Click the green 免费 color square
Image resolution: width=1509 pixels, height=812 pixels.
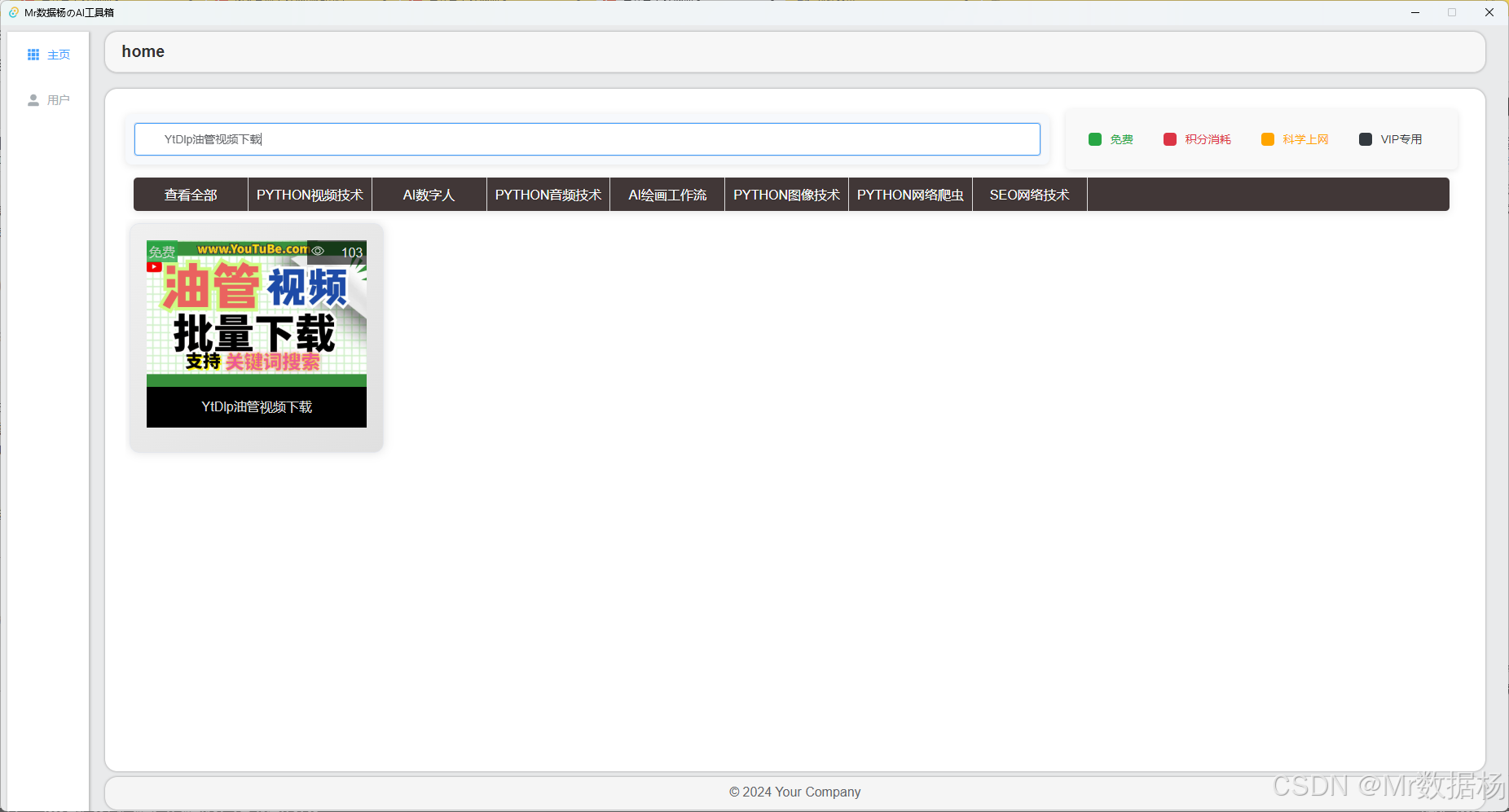(1095, 139)
